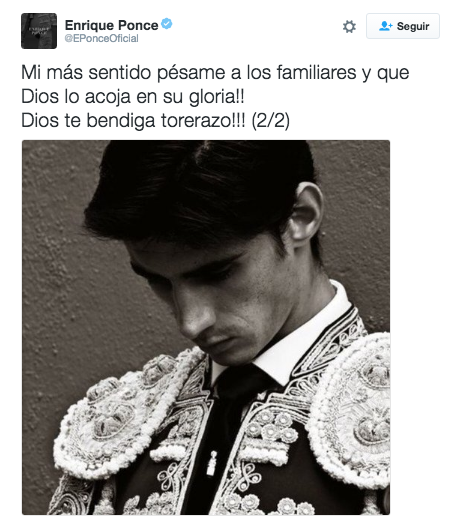Viewport: 459px width, 523px height.
Task: Click the blue verified badge beside Enrique Ponce
Action: click(x=166, y=24)
